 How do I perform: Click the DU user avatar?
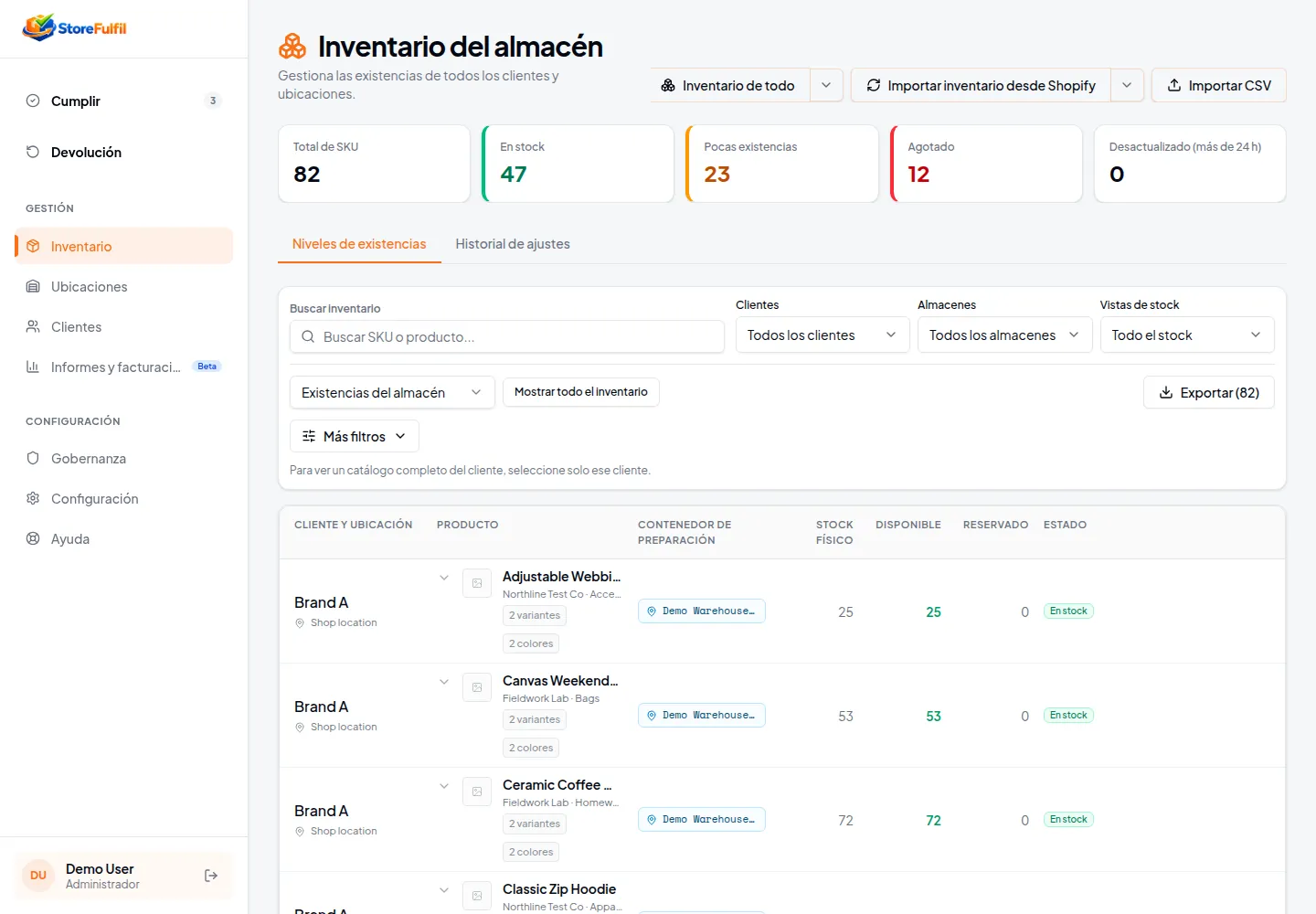point(38,876)
